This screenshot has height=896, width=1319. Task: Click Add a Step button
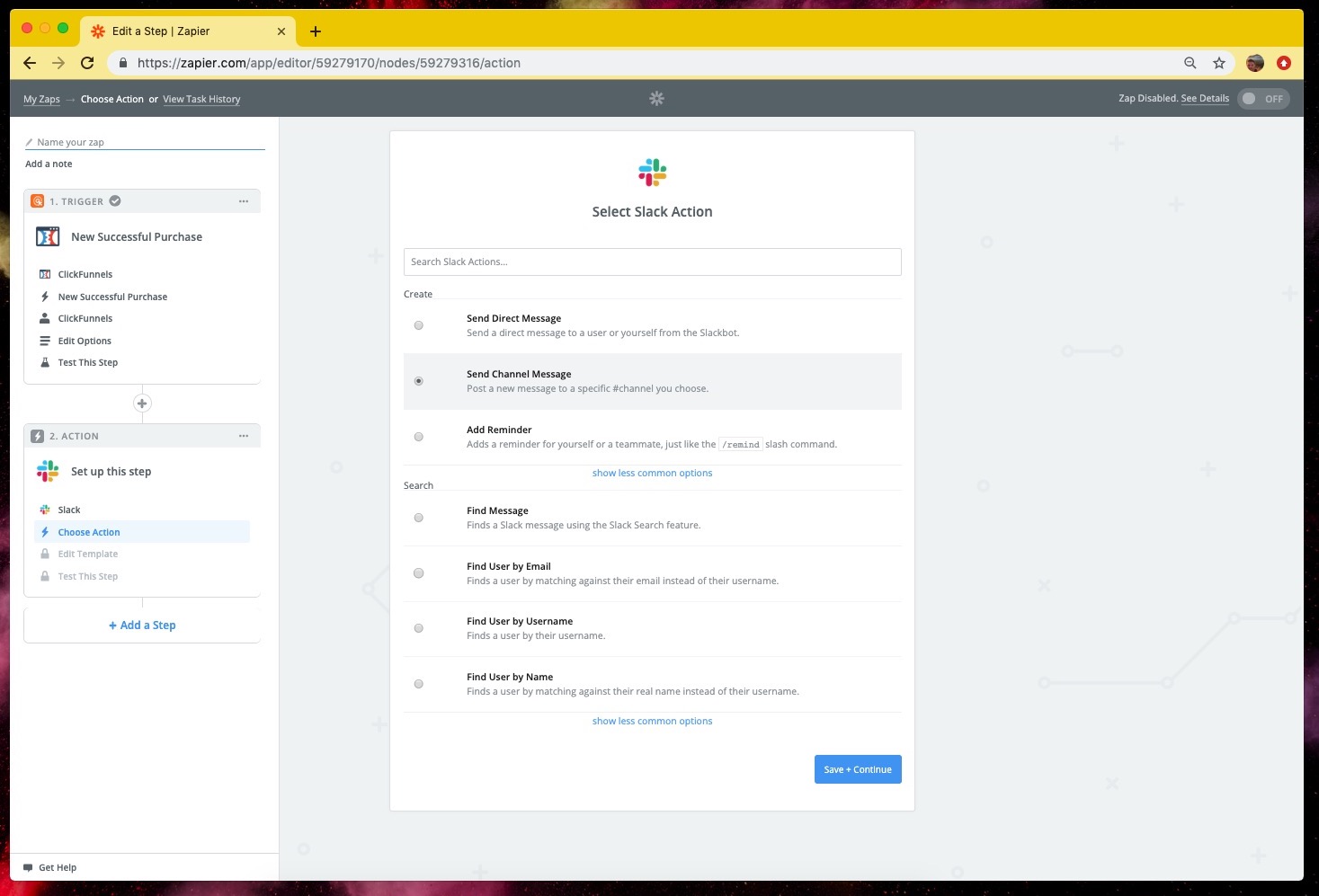click(x=142, y=625)
